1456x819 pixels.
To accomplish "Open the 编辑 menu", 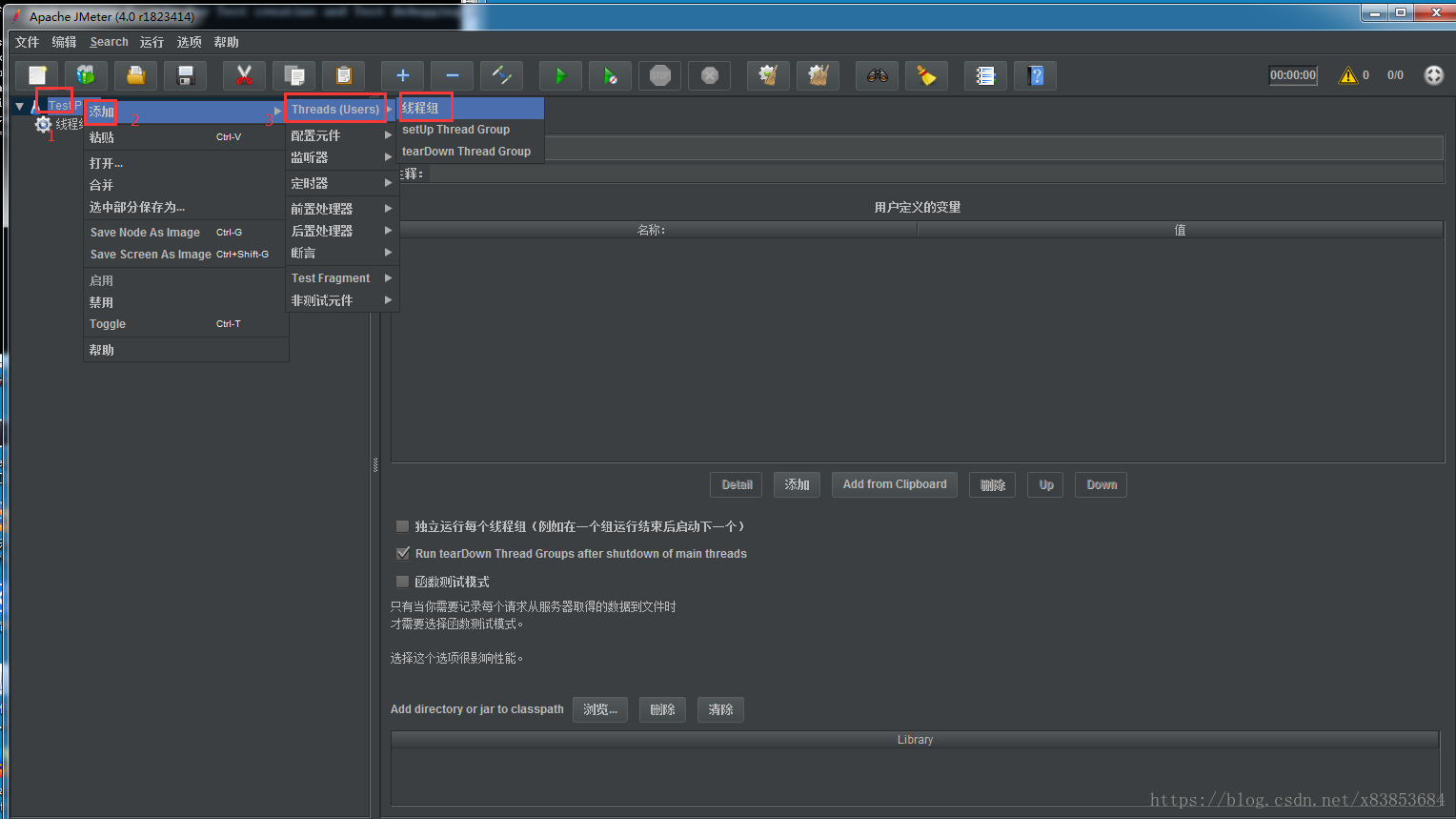I will click(64, 42).
